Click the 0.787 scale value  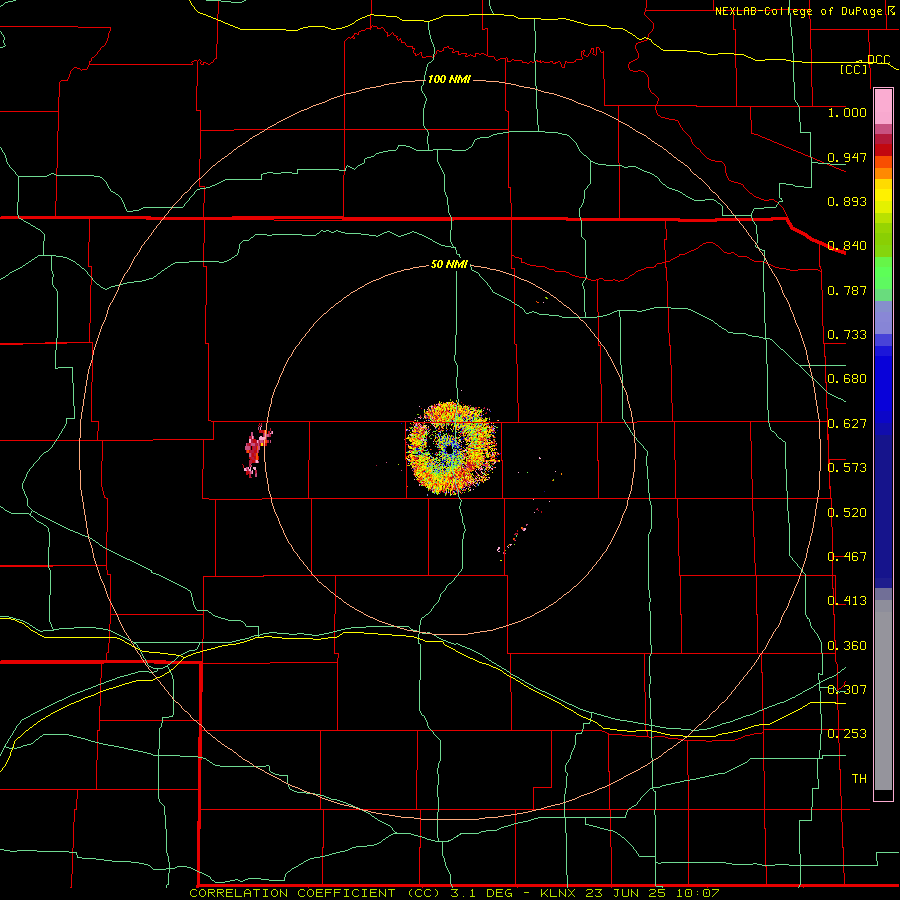pos(847,290)
